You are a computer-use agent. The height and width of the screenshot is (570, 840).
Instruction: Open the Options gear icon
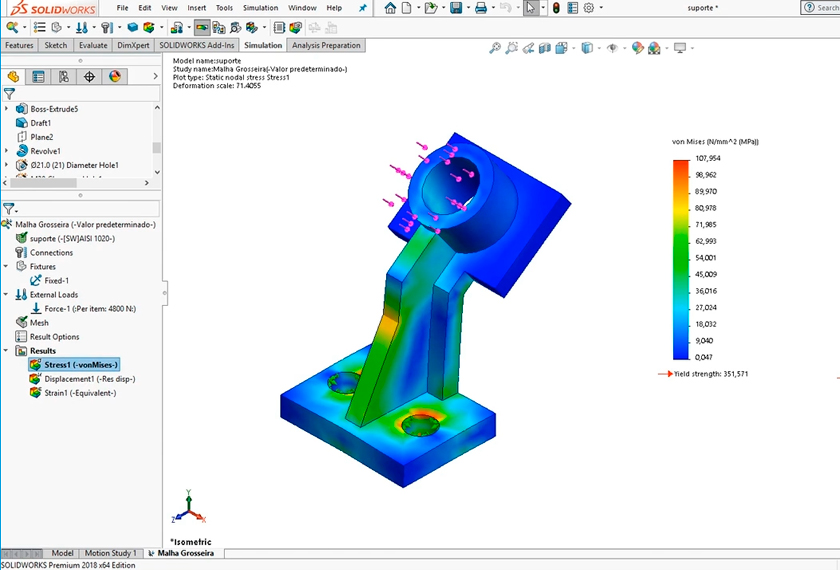(589, 8)
